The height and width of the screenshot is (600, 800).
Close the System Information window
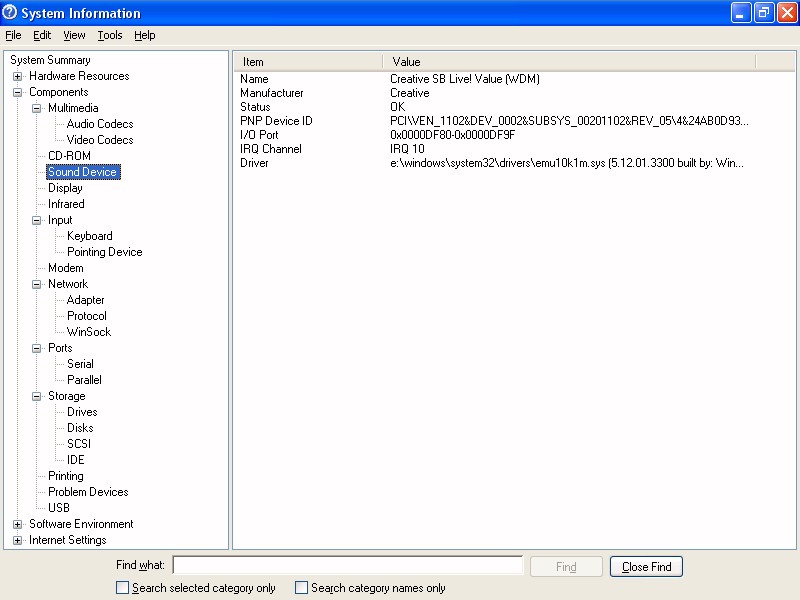pos(787,13)
